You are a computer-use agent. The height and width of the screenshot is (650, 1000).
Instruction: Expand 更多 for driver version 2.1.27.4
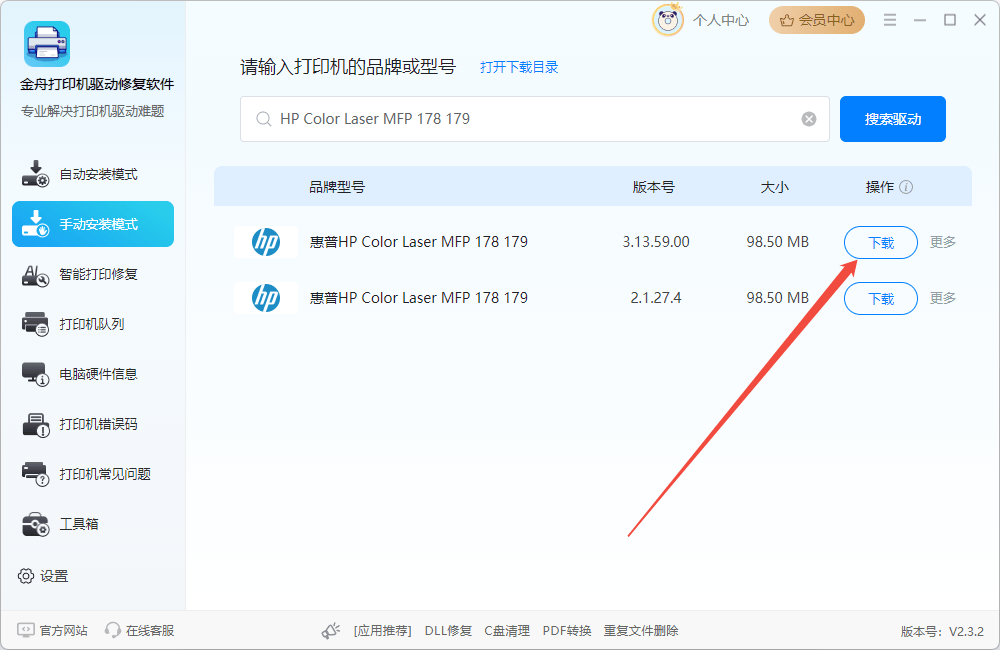click(943, 298)
